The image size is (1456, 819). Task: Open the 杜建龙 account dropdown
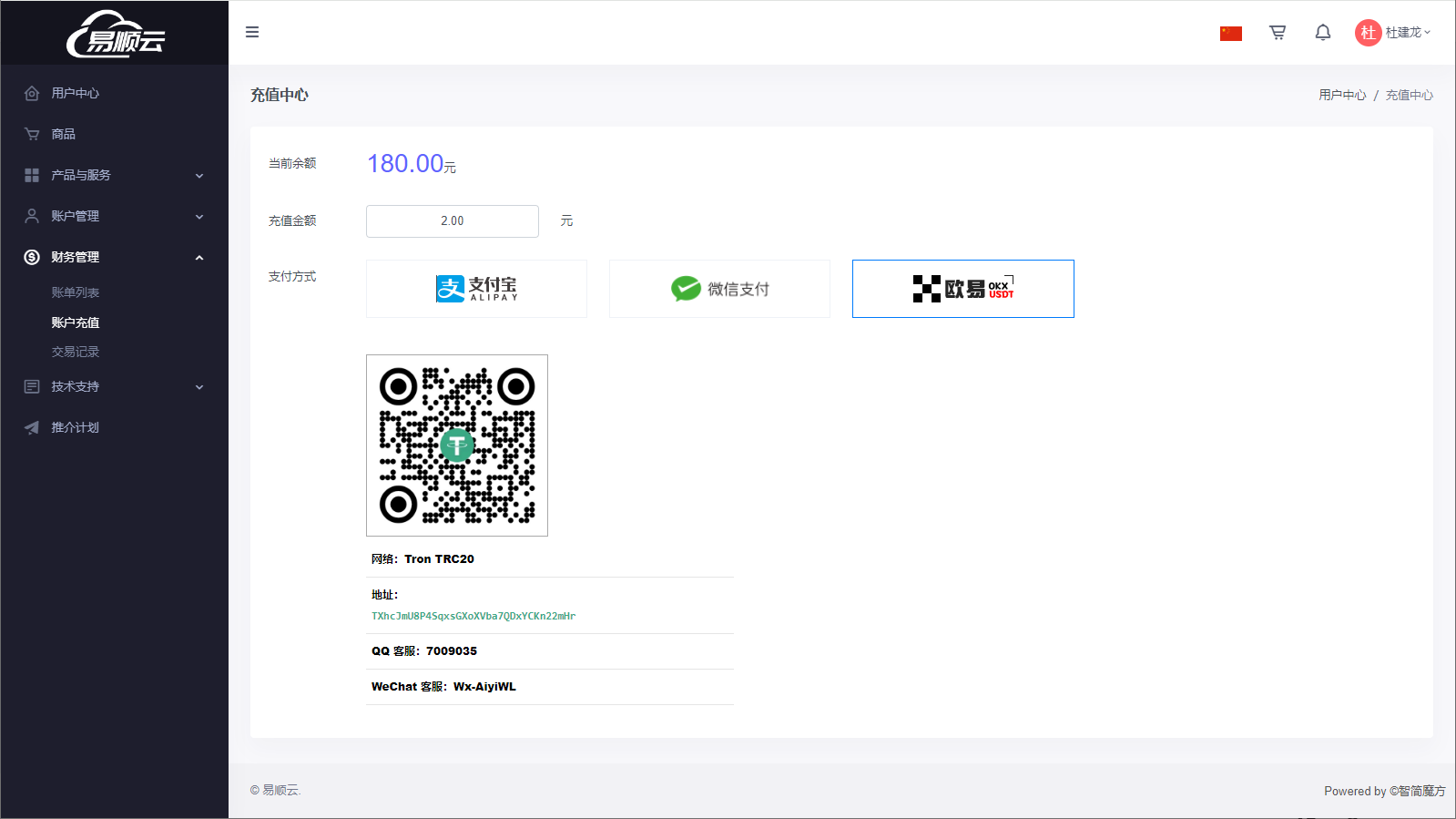1408,33
